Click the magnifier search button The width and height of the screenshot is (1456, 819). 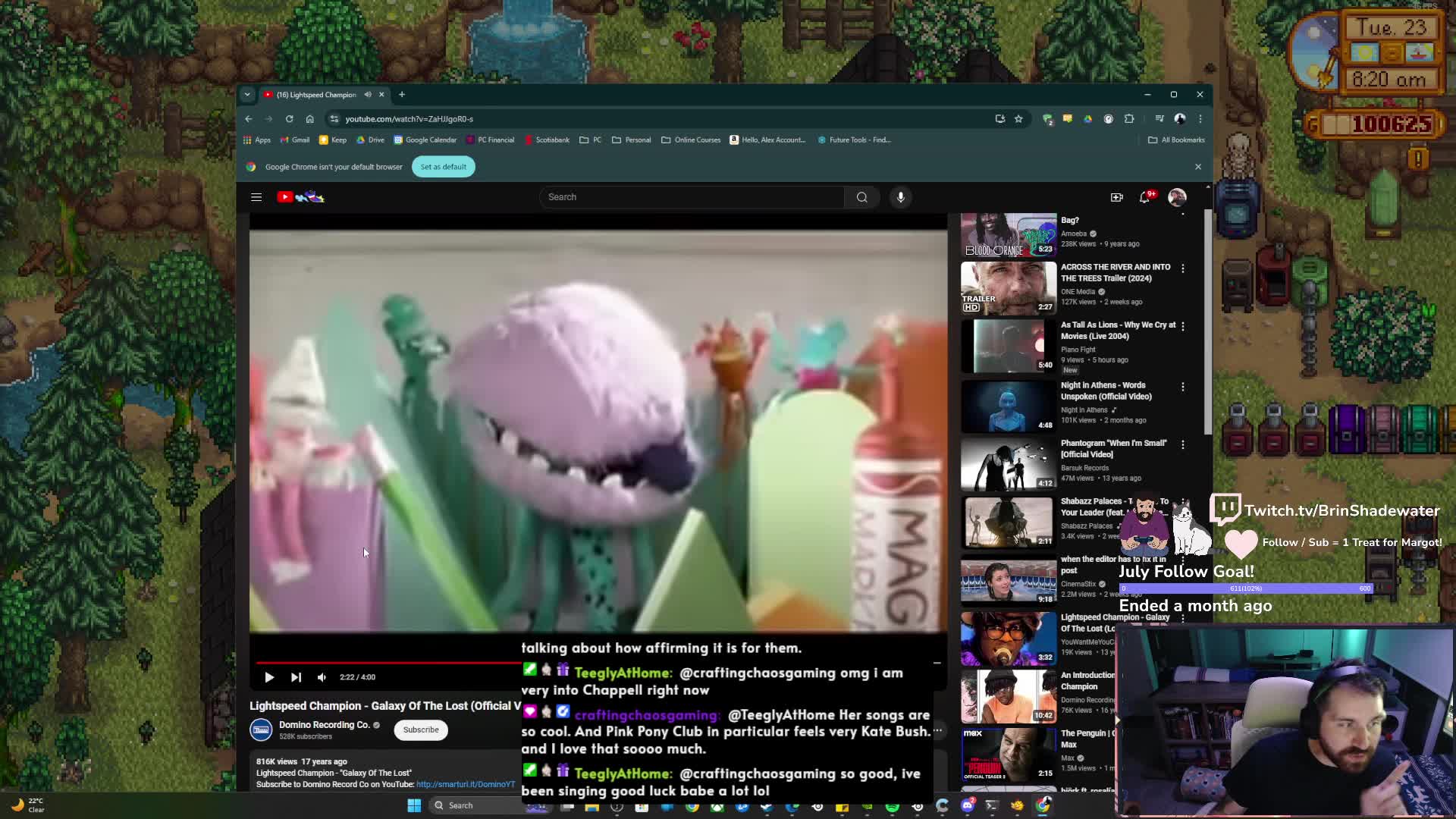(x=862, y=197)
